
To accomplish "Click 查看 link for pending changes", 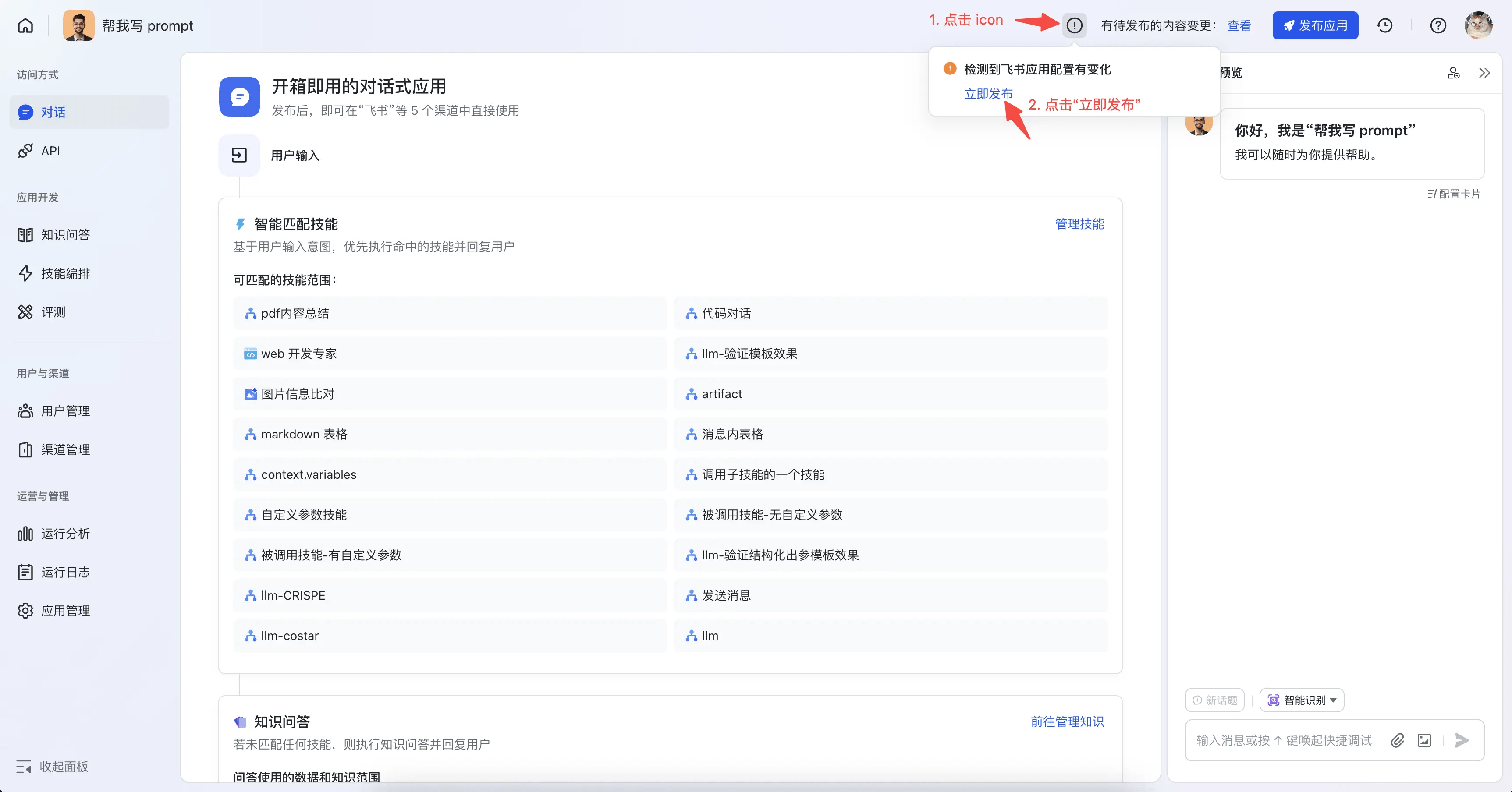I will coord(1239,25).
